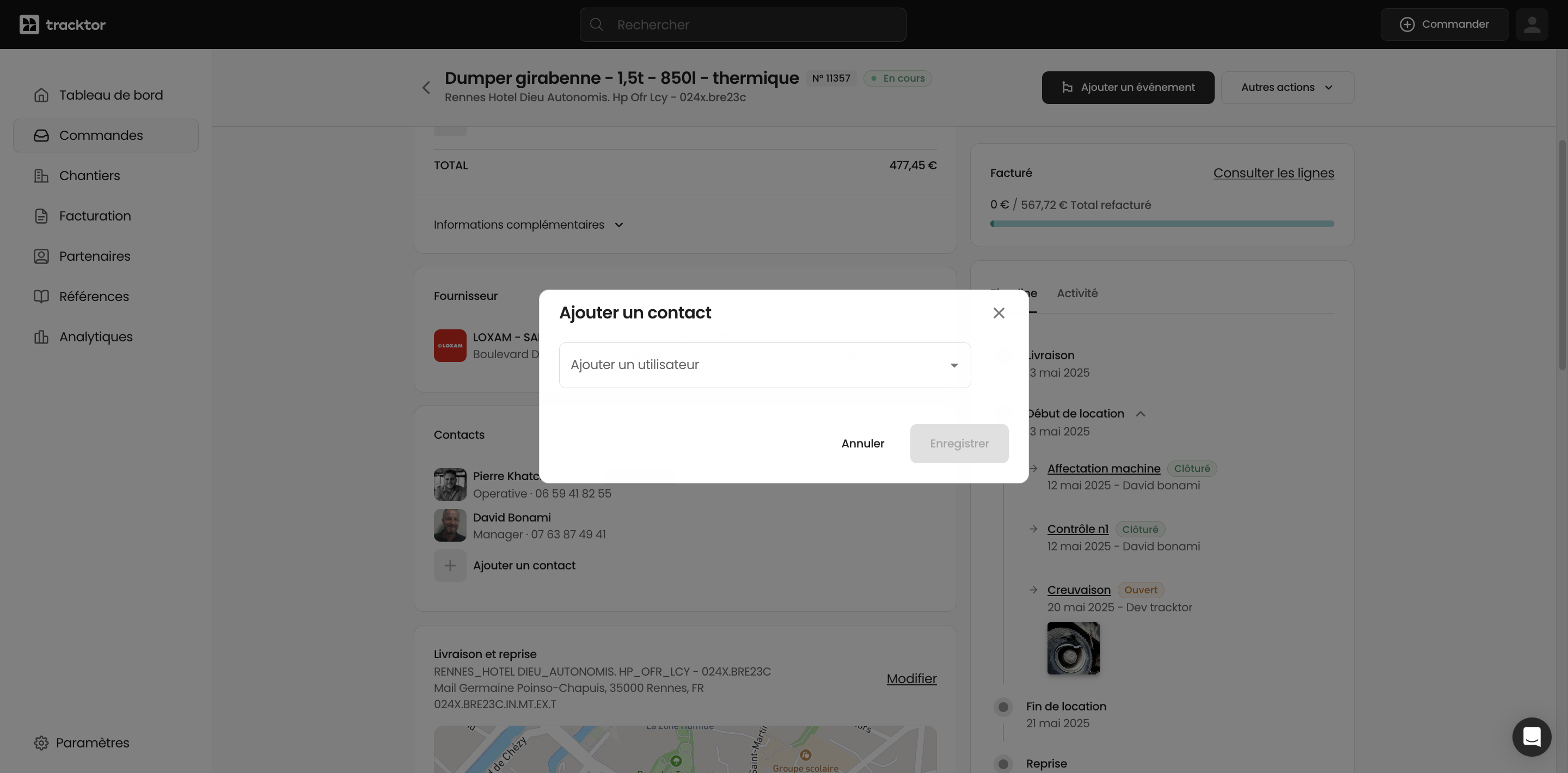
Task: Click Ajouter un contact text link
Action: point(524,566)
